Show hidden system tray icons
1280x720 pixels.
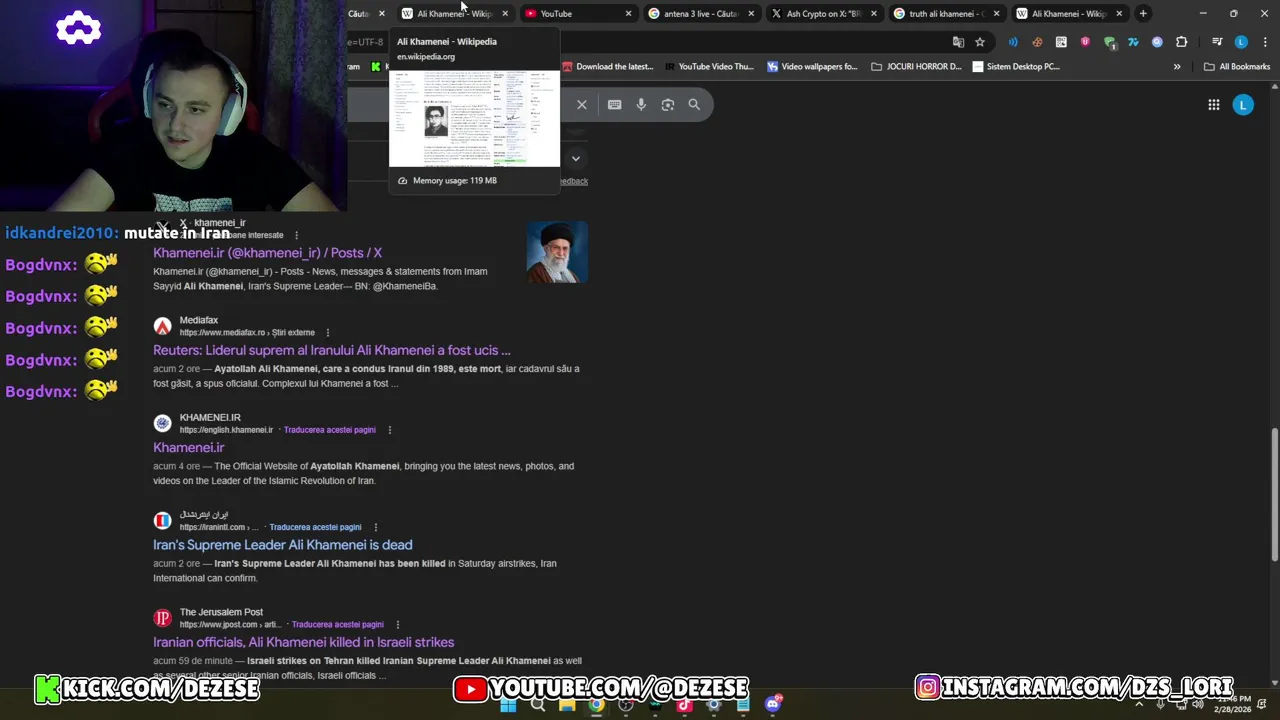[1139, 704]
